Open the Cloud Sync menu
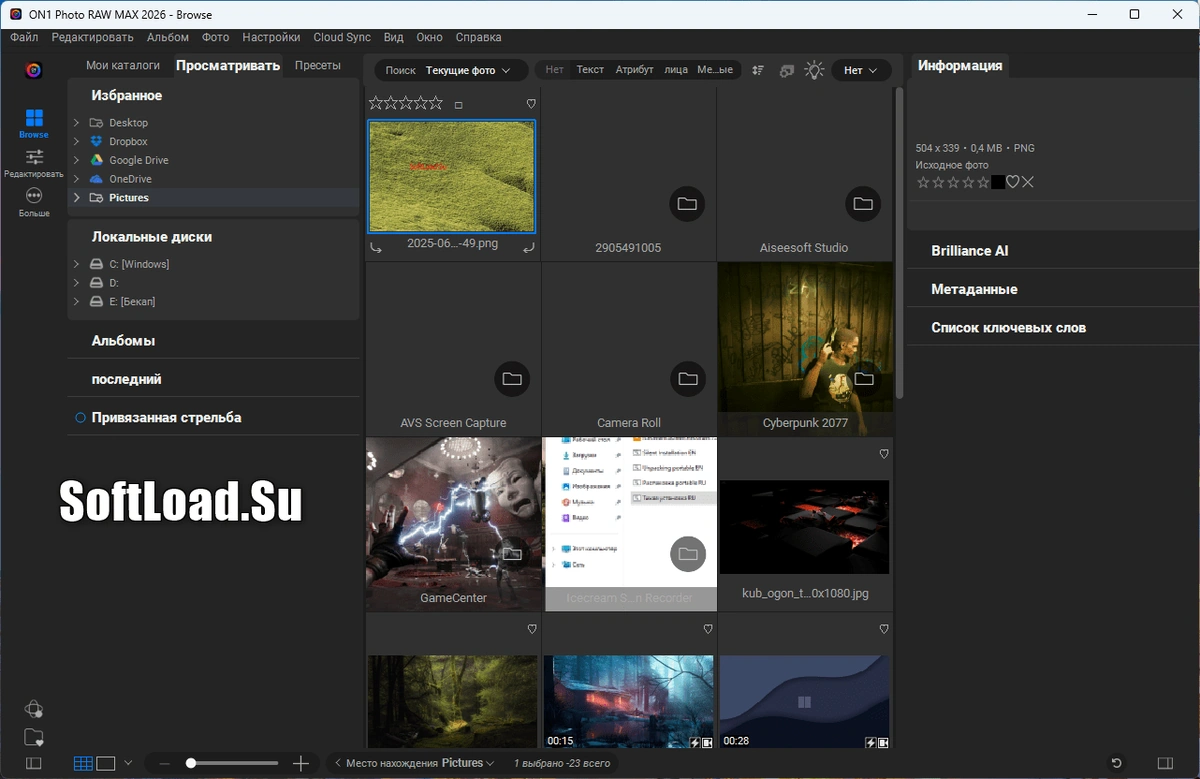Viewport: 1200px width, 779px height. click(342, 37)
